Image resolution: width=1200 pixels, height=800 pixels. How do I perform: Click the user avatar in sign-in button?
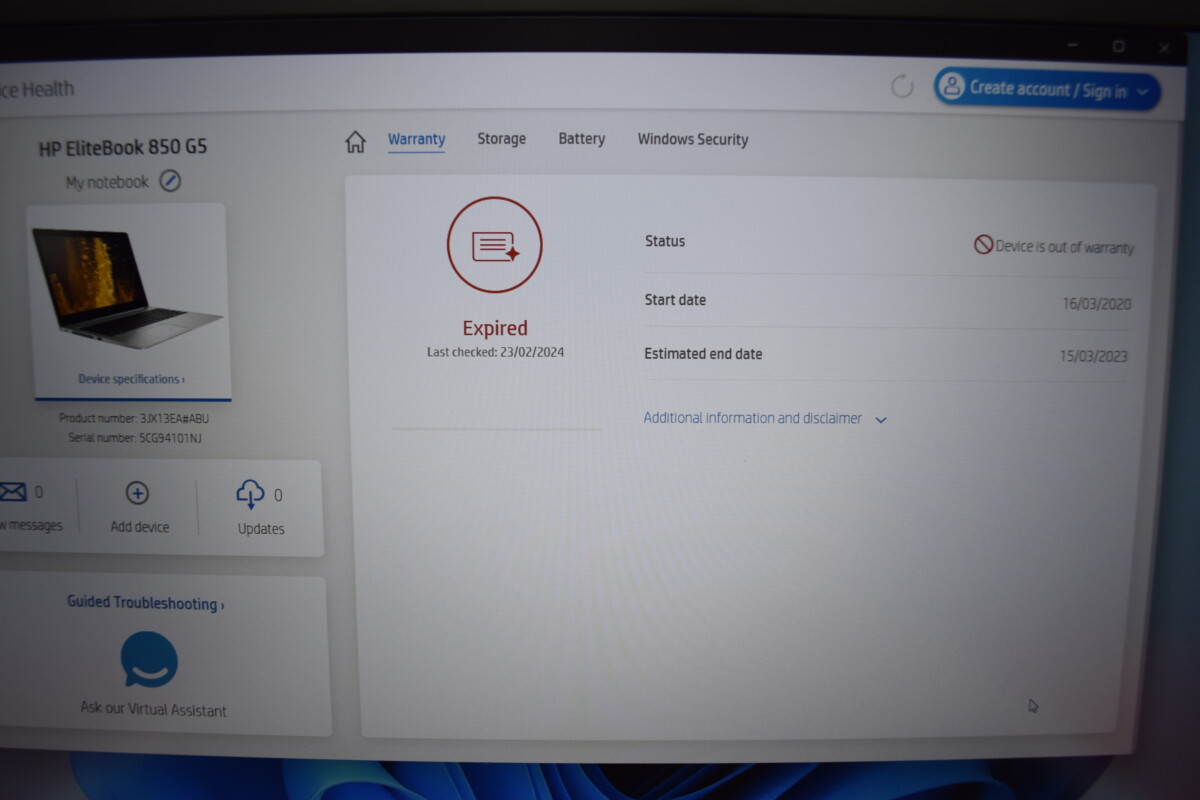click(x=952, y=86)
